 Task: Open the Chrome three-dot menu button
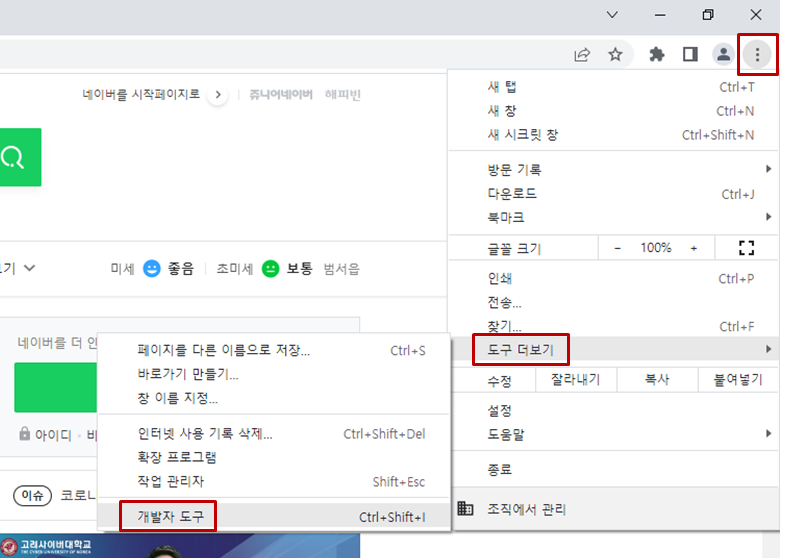(757, 54)
